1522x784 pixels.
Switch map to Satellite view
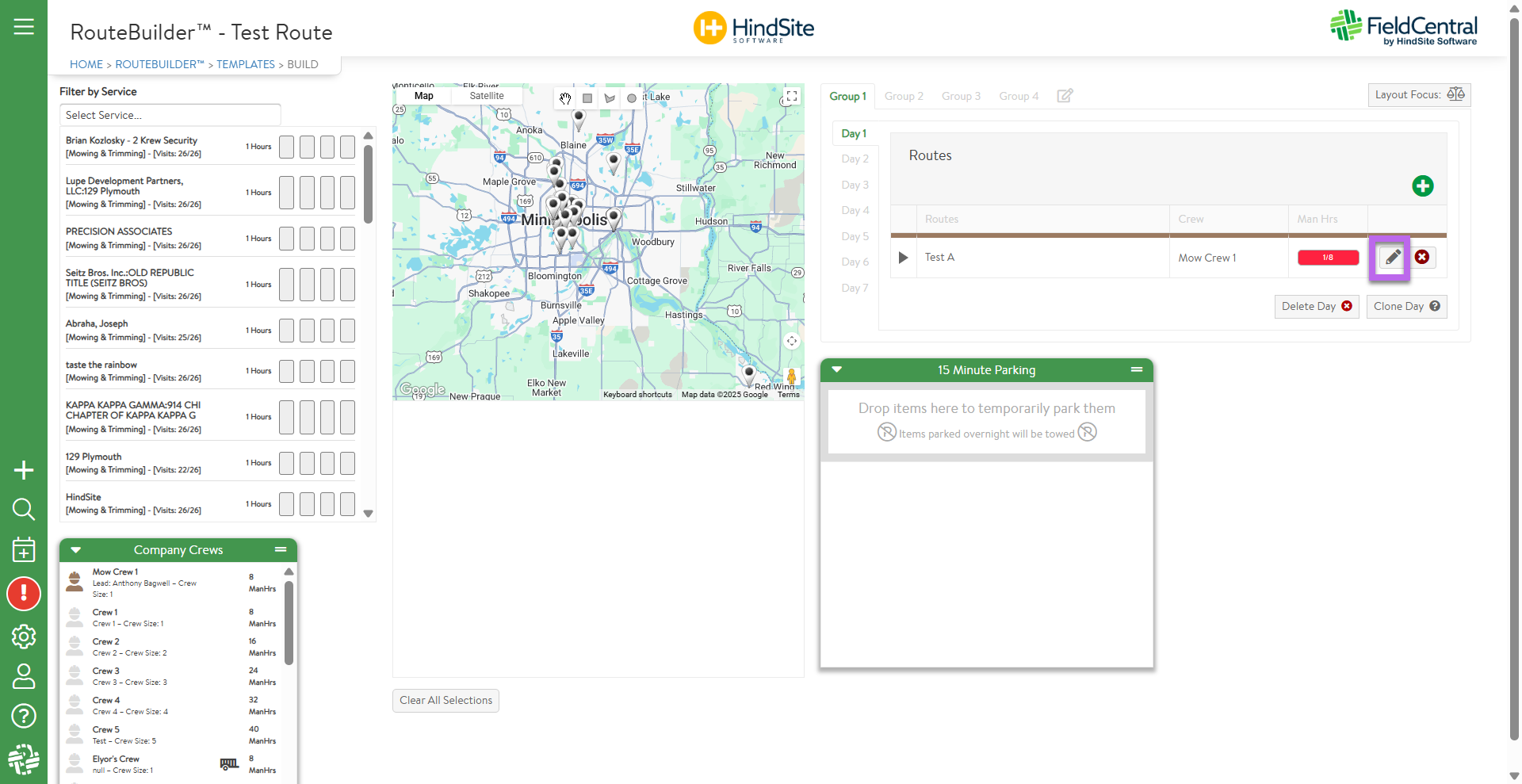pos(486,96)
